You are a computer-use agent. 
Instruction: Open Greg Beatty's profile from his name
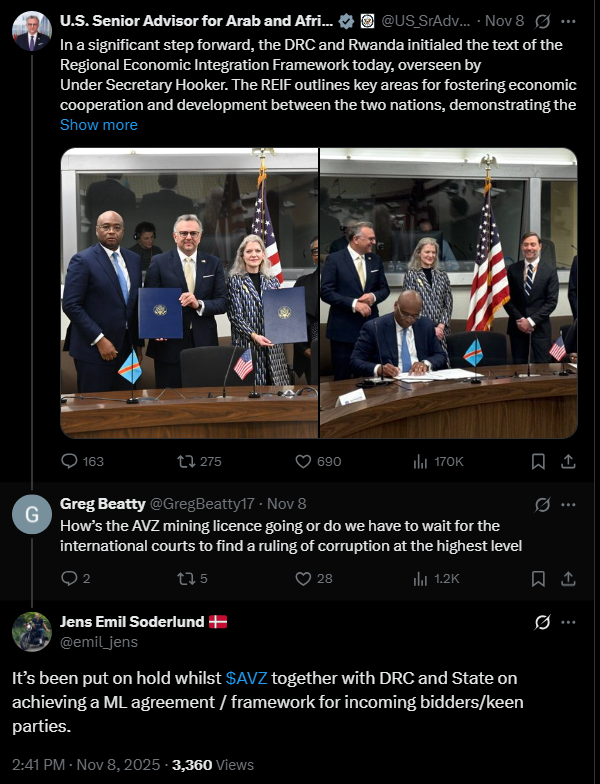pos(102,504)
